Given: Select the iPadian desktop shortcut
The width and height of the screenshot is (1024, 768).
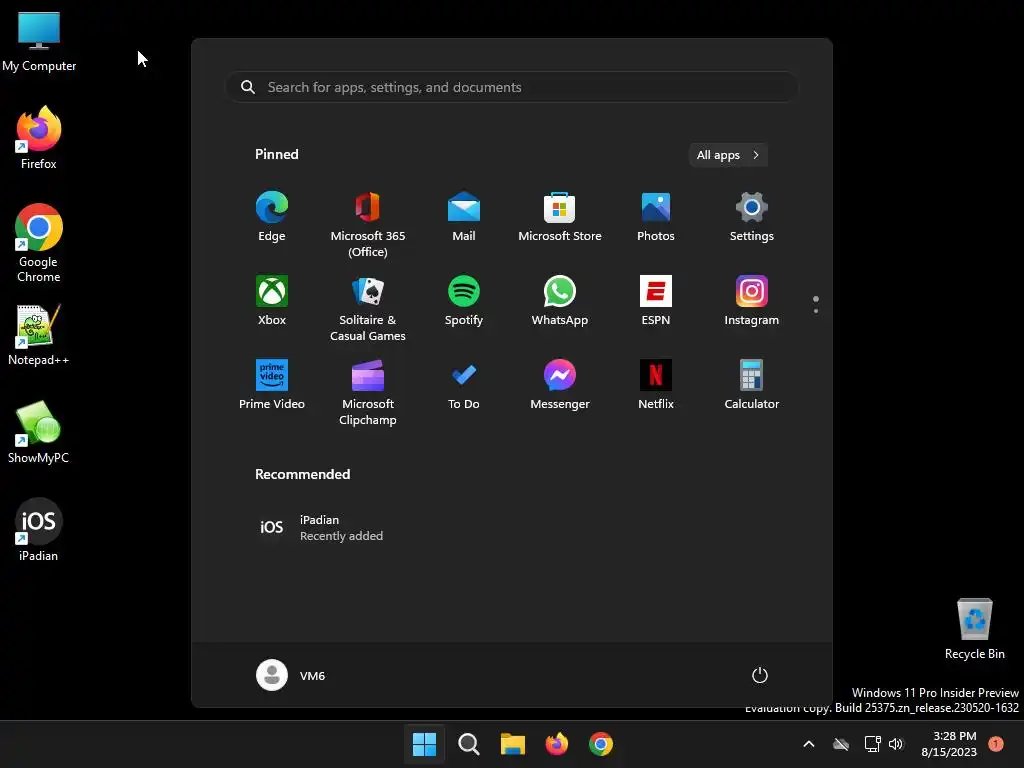Looking at the screenshot, I should tap(39, 530).
